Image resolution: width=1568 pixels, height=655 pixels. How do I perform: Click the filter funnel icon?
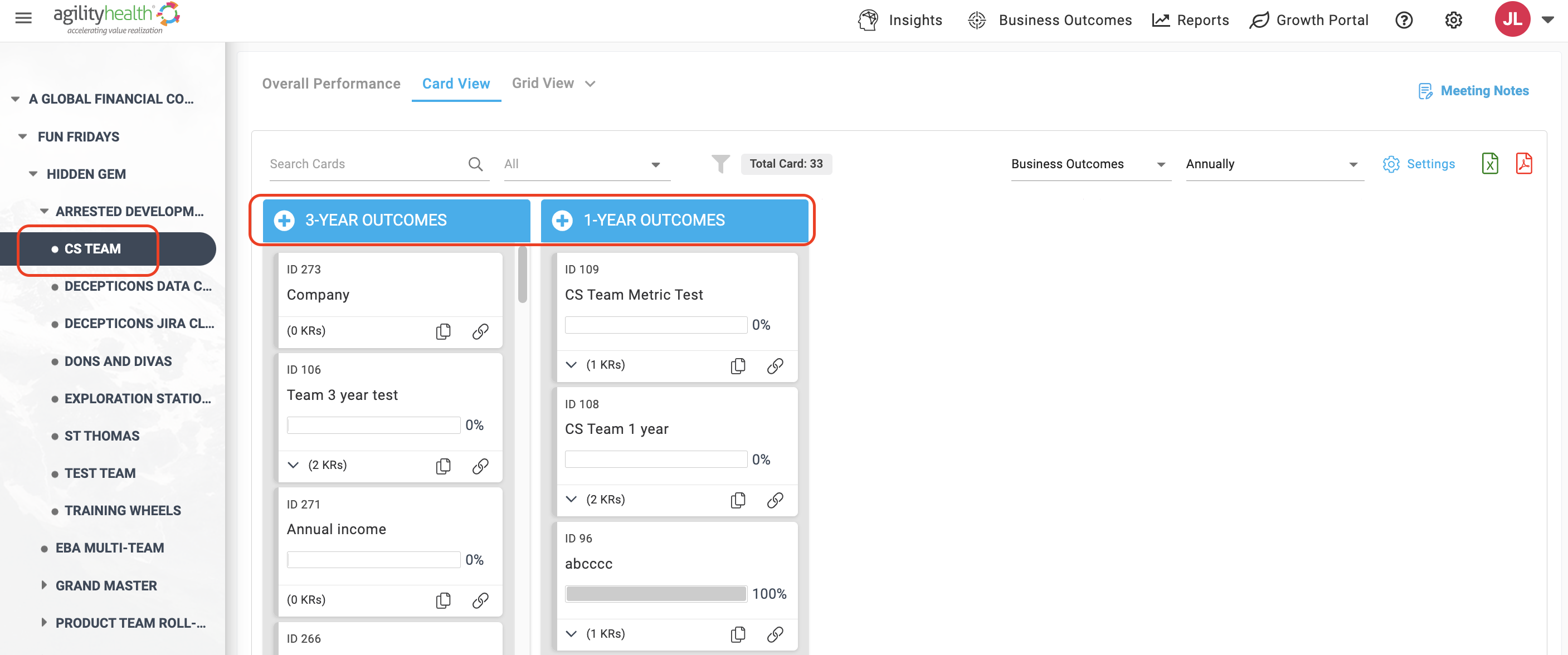point(720,164)
